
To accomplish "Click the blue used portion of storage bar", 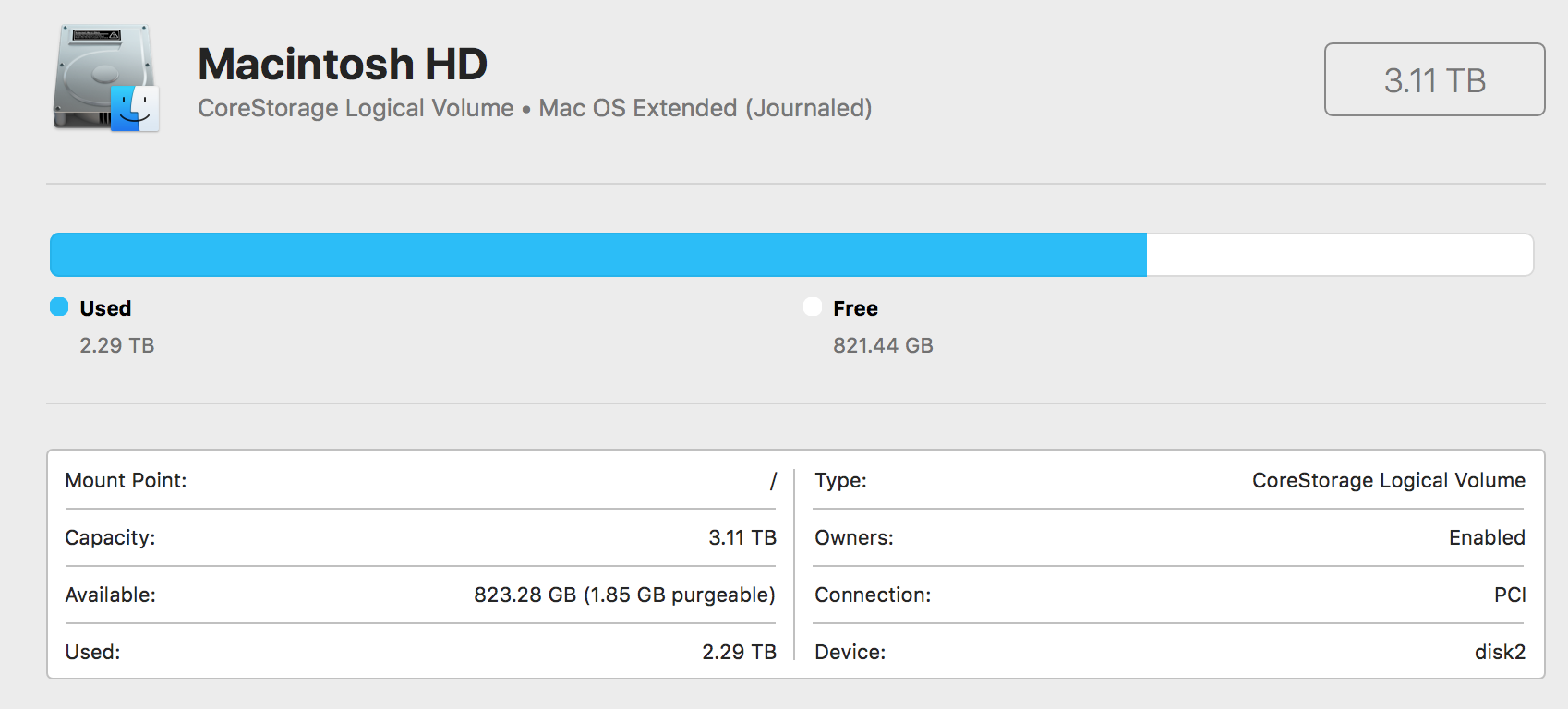I will pyautogui.click(x=598, y=255).
